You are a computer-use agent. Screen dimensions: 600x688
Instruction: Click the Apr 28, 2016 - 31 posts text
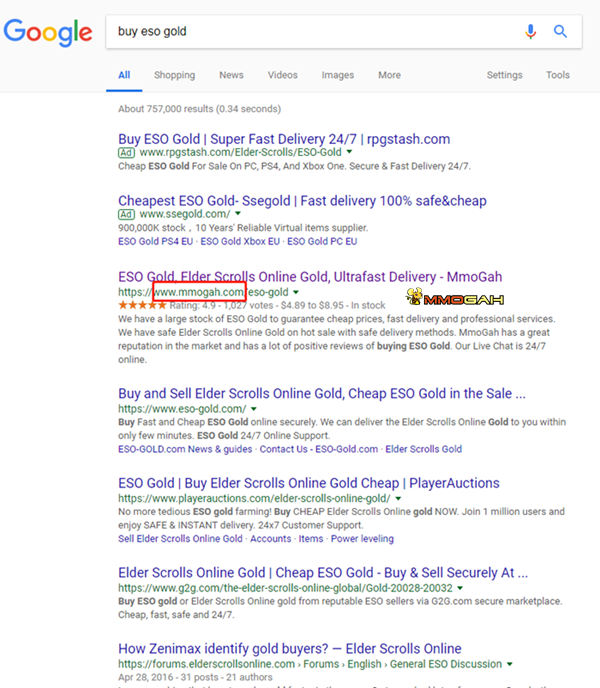pos(195,677)
